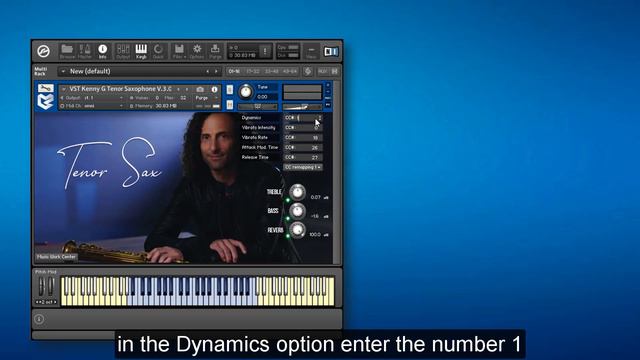Image resolution: width=640 pixels, height=360 pixels.
Task: Toggle the Keyb on-screen keyboard
Action: coord(141,51)
